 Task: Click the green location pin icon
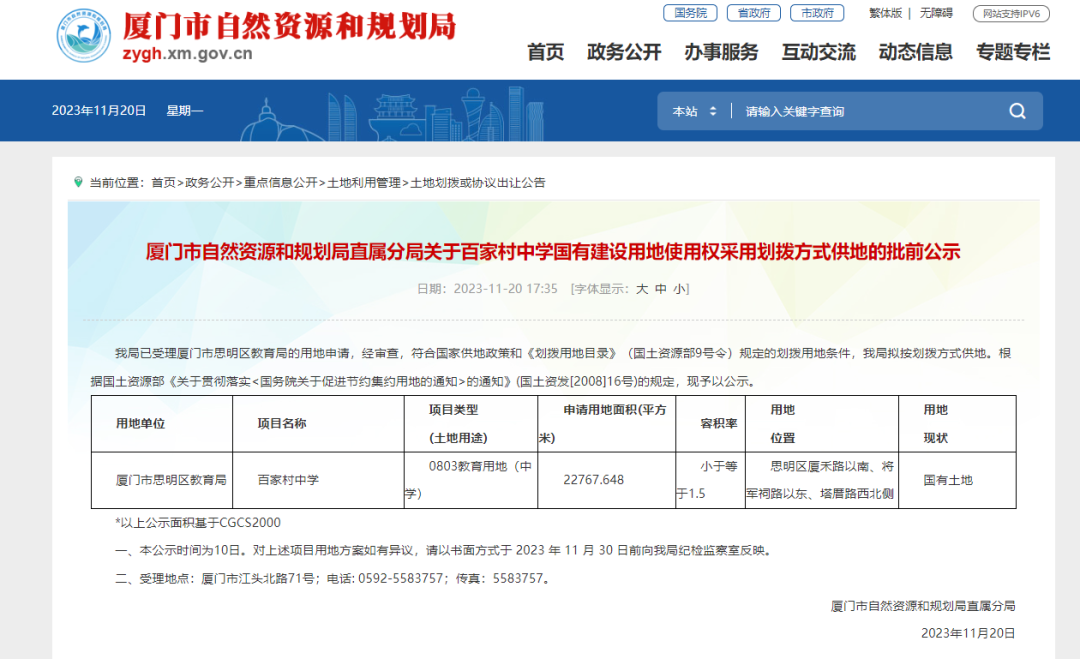click(78, 182)
